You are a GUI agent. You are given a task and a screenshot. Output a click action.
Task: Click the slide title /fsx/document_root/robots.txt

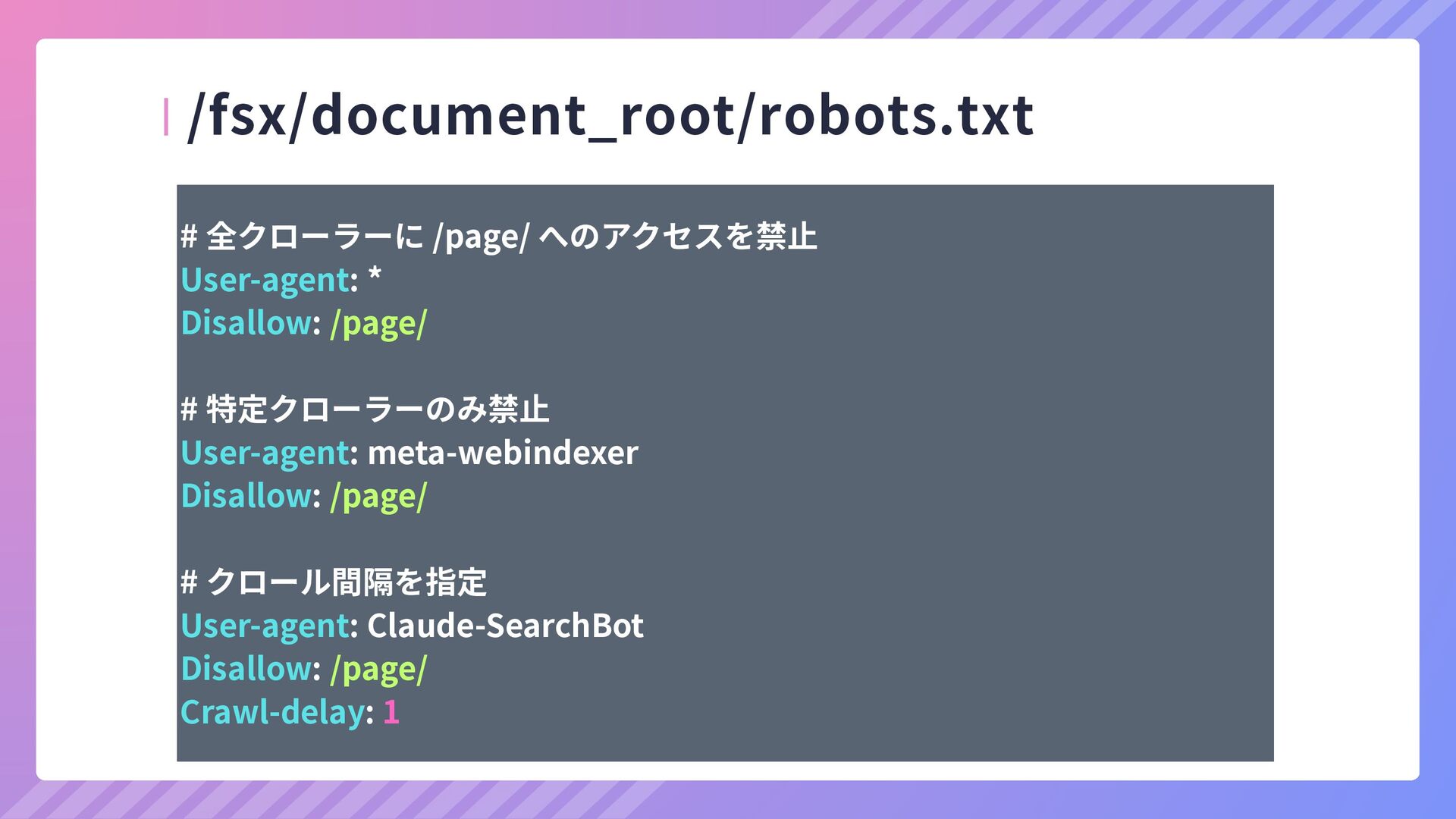coord(610,116)
